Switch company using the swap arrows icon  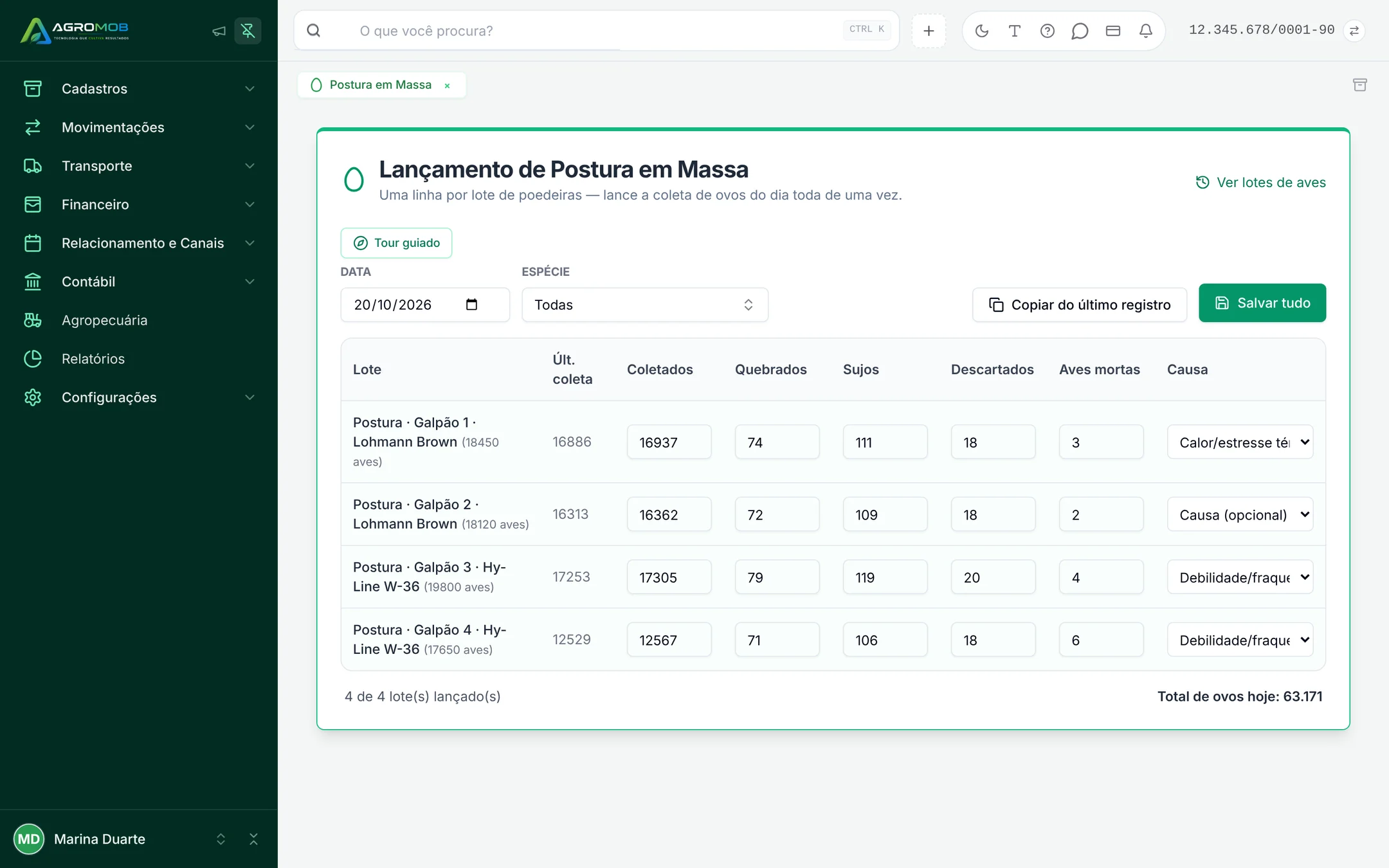(1354, 31)
